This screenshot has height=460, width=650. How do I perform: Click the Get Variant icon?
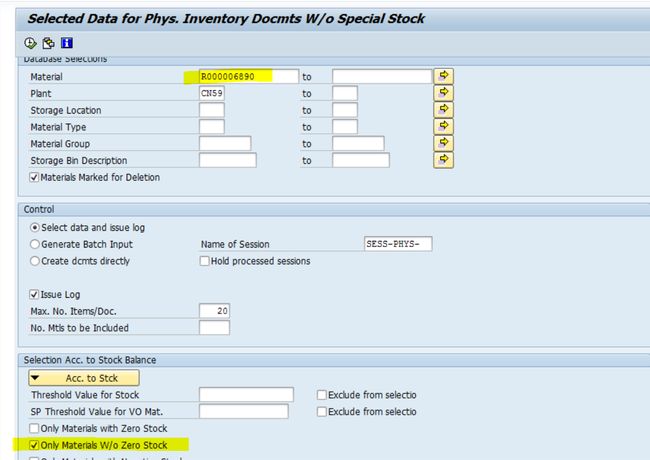[x=49, y=43]
